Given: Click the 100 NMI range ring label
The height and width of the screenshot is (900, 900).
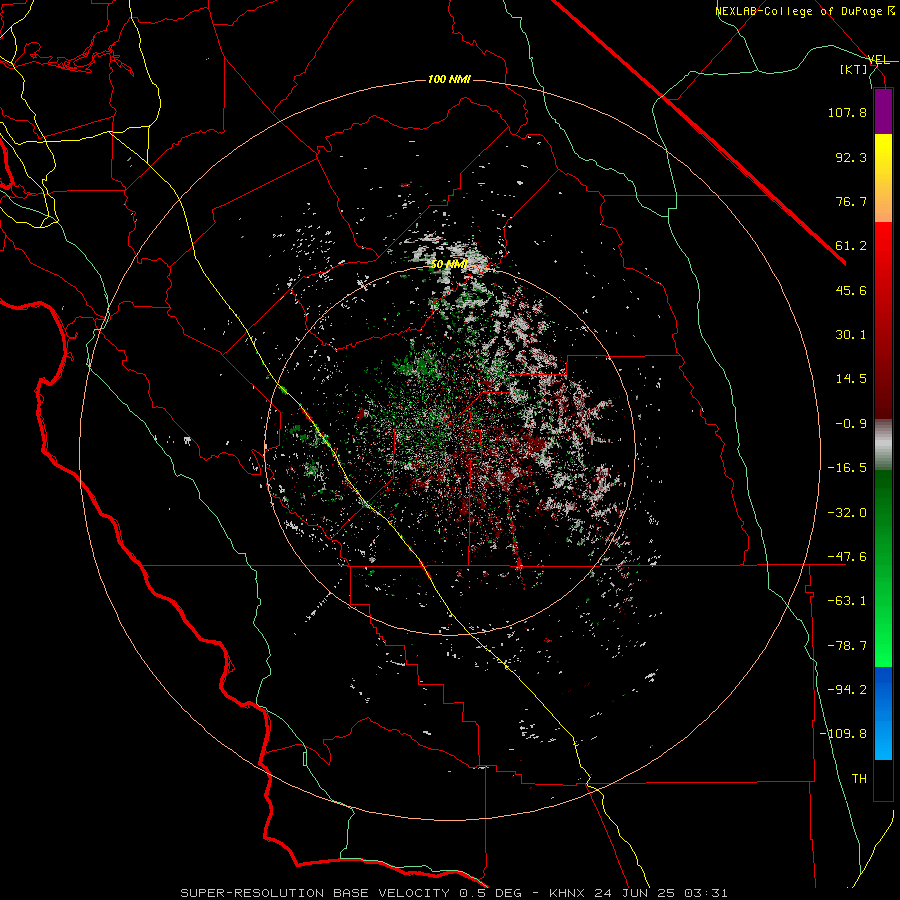Looking at the screenshot, I should [449, 79].
